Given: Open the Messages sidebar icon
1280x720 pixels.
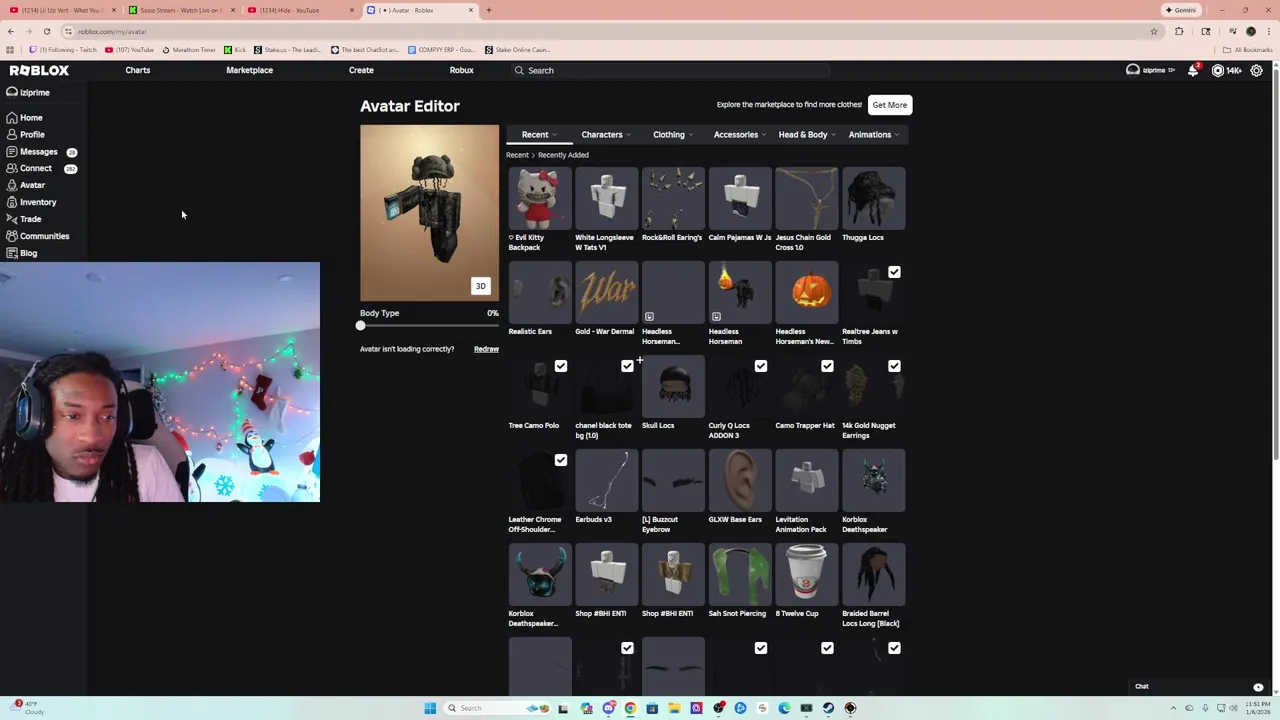Looking at the screenshot, I should tap(11, 152).
